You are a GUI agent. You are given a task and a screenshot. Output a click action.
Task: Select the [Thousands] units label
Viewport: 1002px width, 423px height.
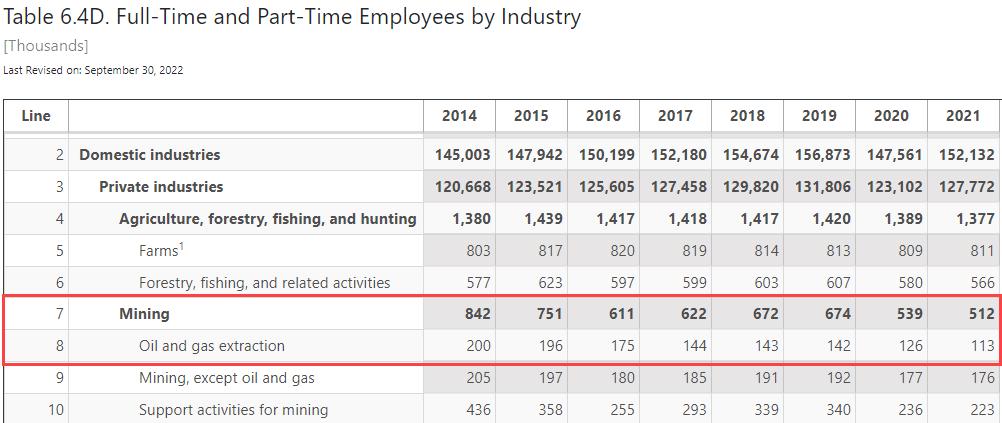pos(45,46)
